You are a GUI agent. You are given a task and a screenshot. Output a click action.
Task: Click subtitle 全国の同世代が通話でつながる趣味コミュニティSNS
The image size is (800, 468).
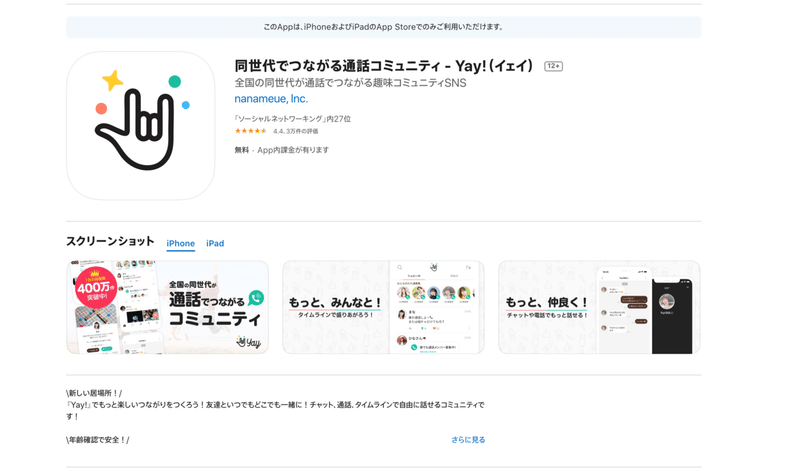(x=351, y=83)
